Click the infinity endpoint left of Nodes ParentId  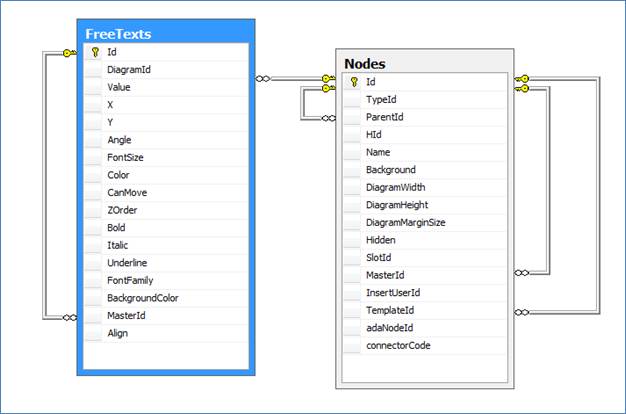click(326, 118)
